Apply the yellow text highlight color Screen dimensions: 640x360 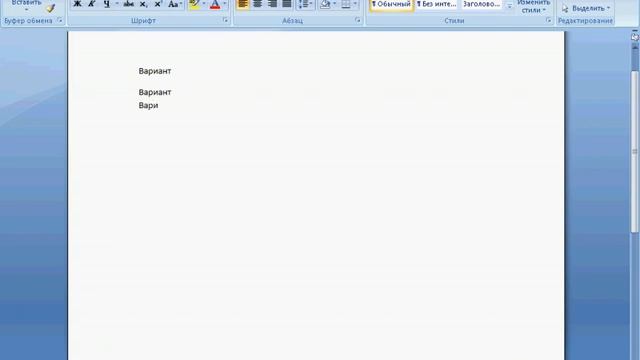195,4
